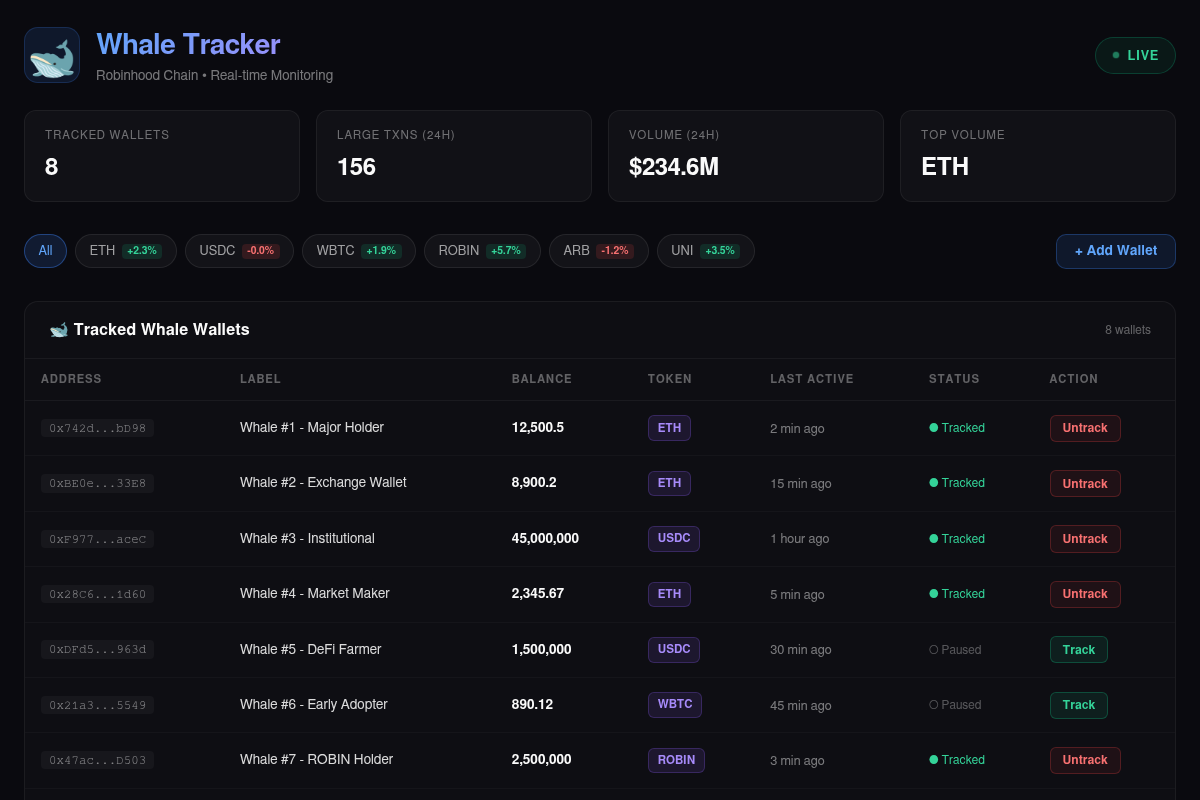1200x800 pixels.
Task: Untrack Whale #4 - Market Maker
Action: tap(1085, 594)
